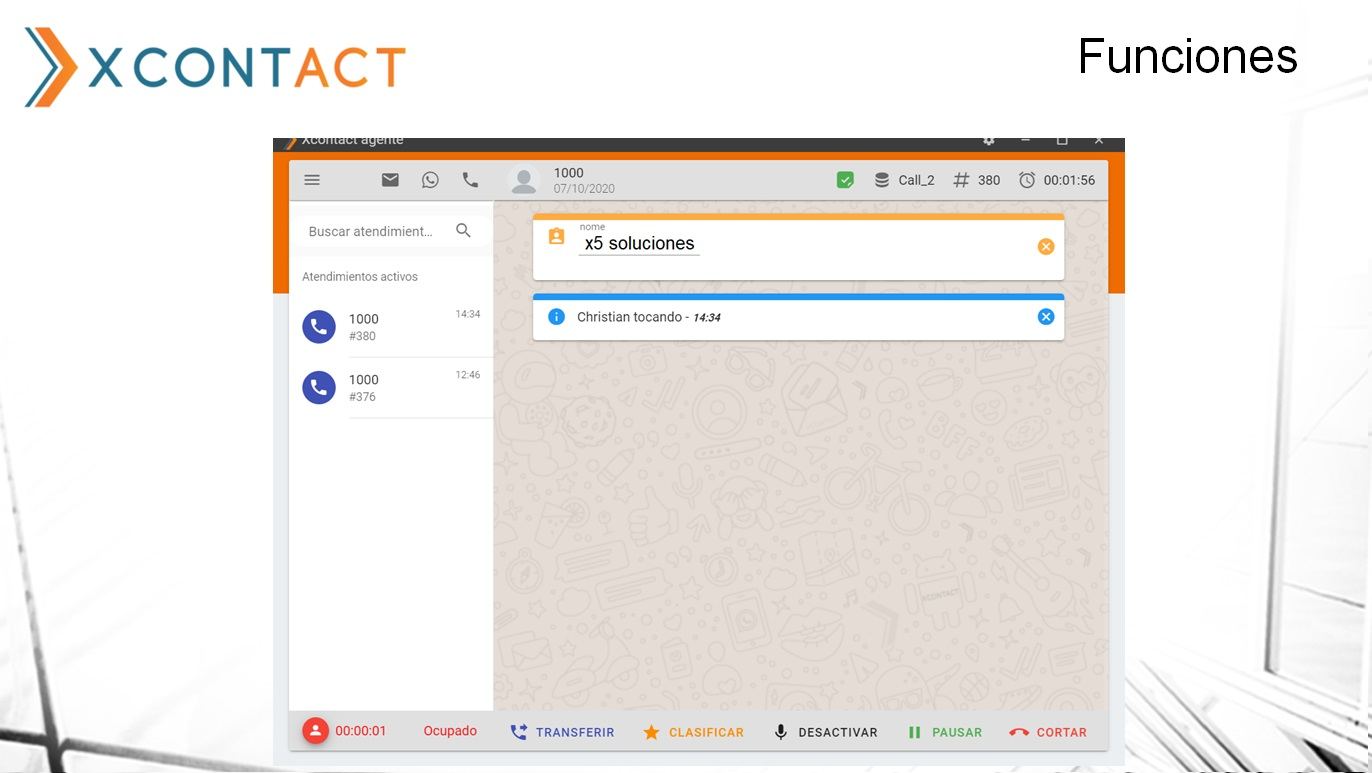Screen dimensions: 1372x773
Task: Click the hash icon beside 380
Action: tap(961, 180)
